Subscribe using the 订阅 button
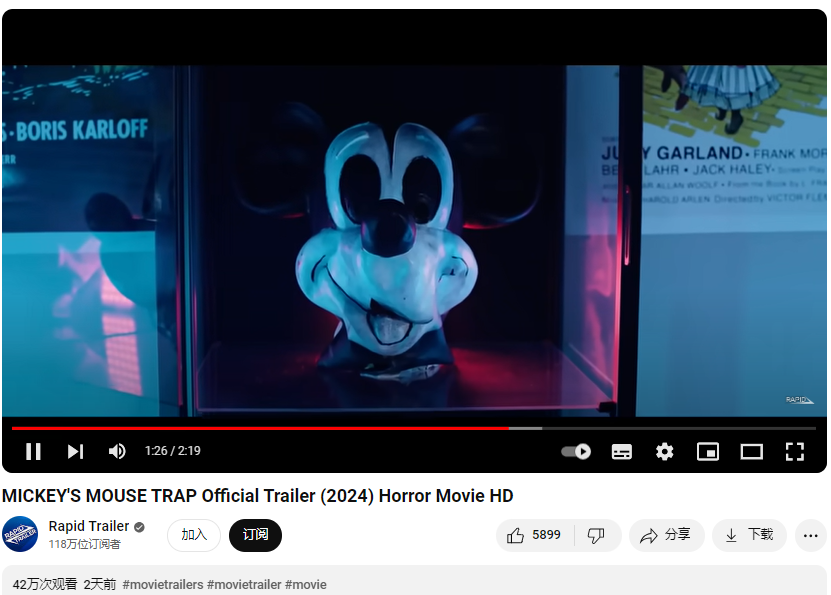Viewport: 831px width, 595px height. tap(255, 535)
